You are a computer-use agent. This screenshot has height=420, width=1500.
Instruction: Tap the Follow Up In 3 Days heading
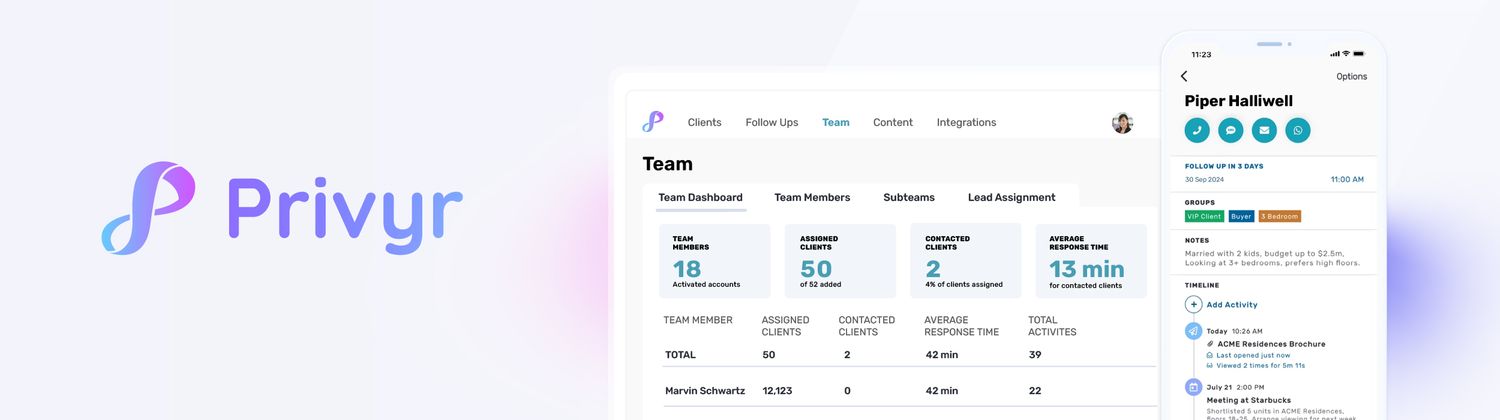coord(1224,166)
